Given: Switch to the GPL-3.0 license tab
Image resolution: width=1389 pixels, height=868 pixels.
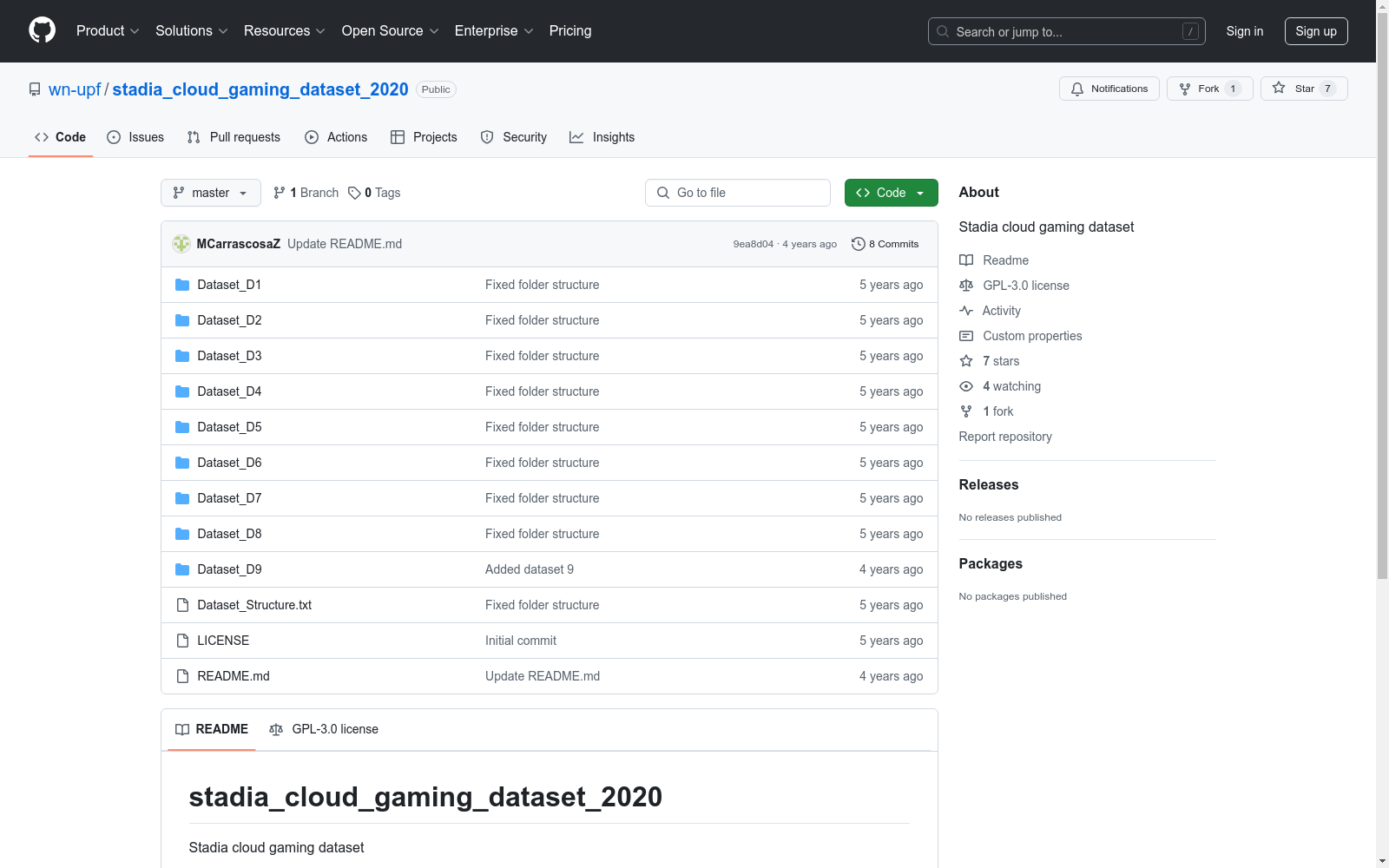Looking at the screenshot, I should tap(324, 729).
